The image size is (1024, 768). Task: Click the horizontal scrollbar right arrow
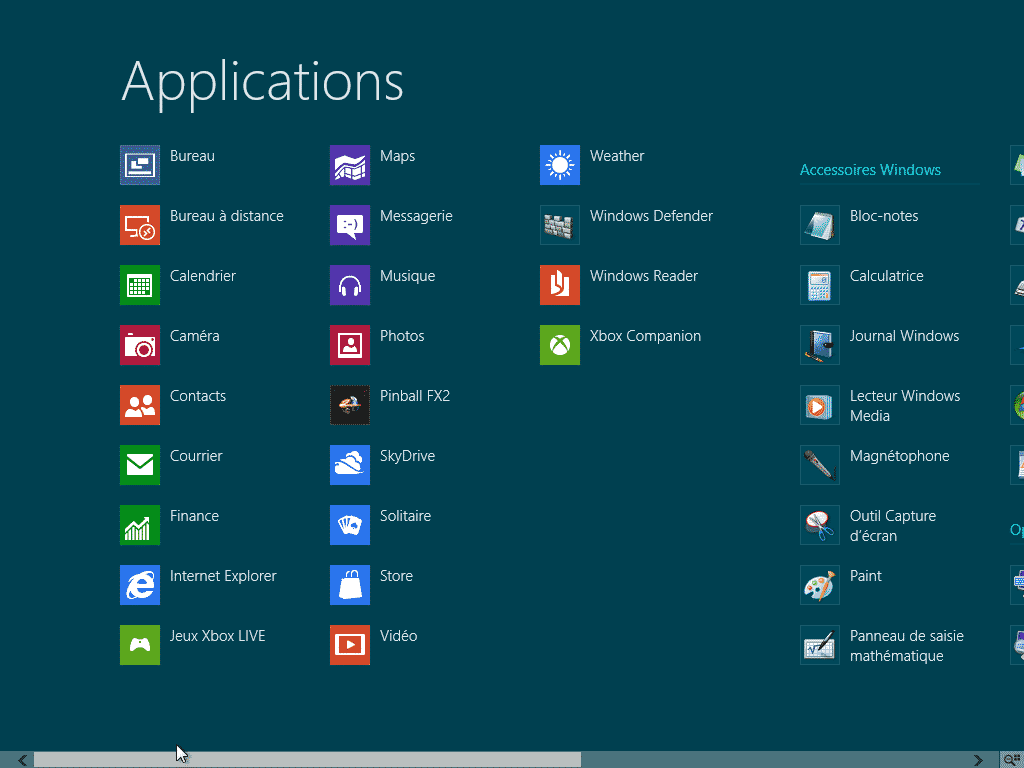978,760
